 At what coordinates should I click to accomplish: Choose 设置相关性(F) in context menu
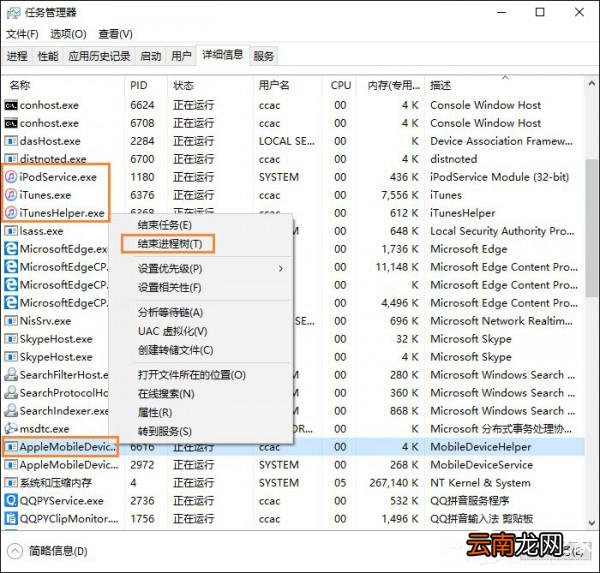[170, 287]
